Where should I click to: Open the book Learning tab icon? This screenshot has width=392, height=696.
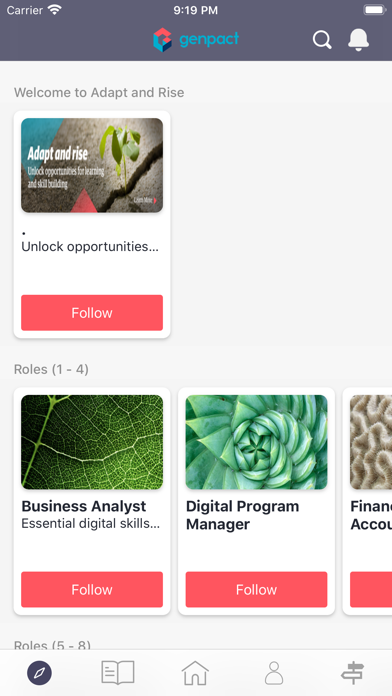tap(118, 672)
